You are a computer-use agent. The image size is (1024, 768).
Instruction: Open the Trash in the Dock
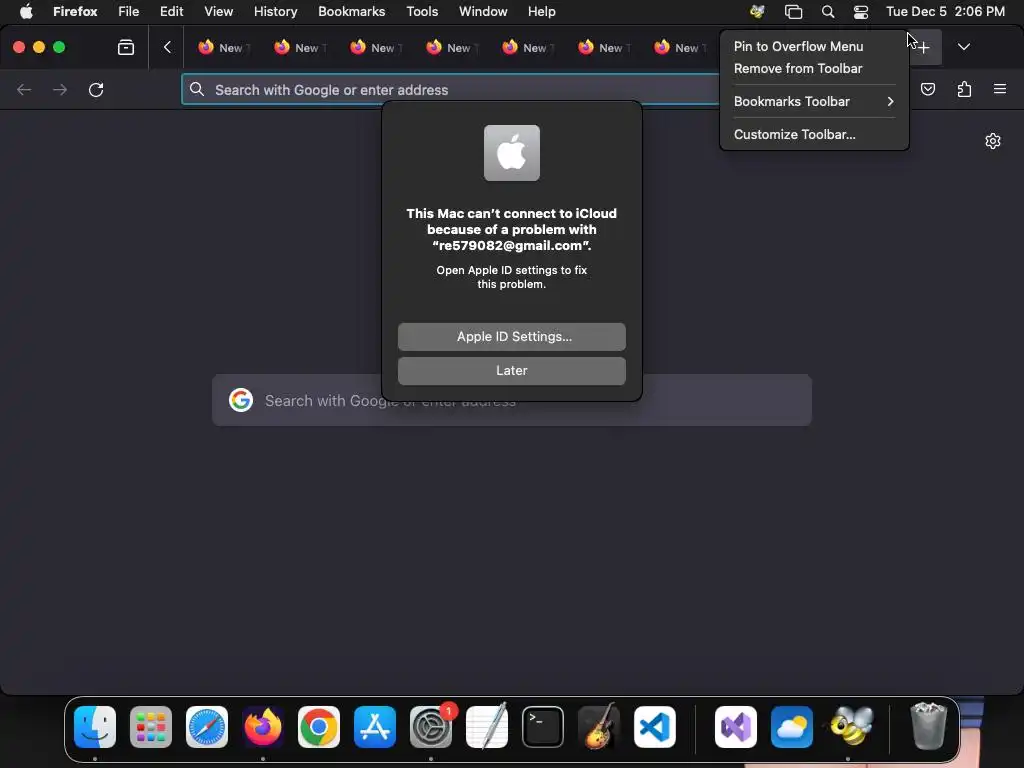pos(928,727)
